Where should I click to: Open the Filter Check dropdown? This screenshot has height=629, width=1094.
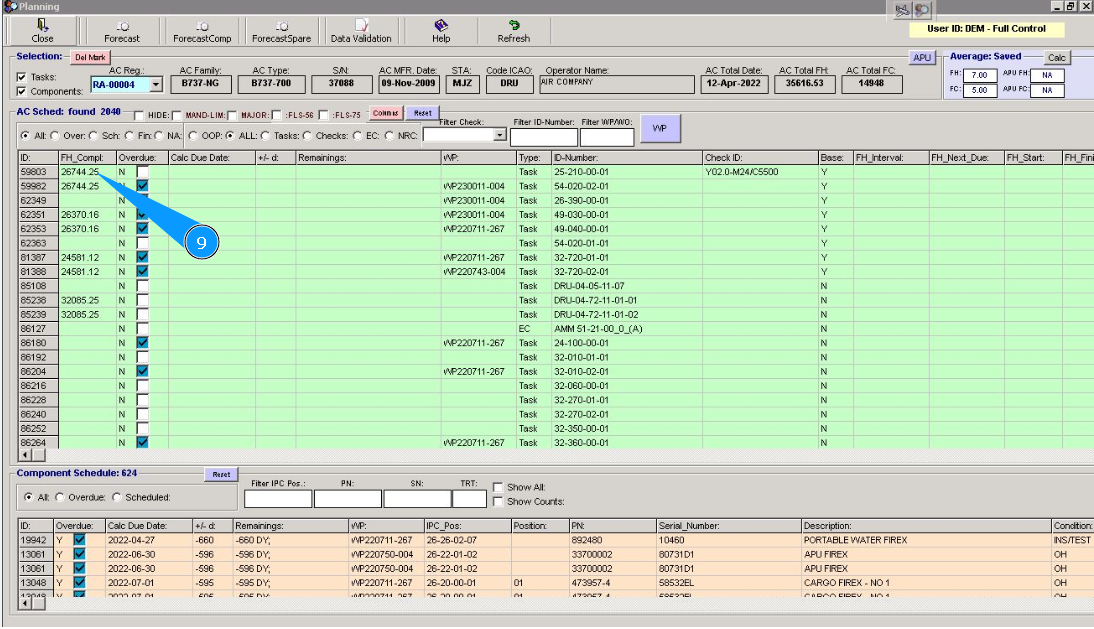coord(500,134)
